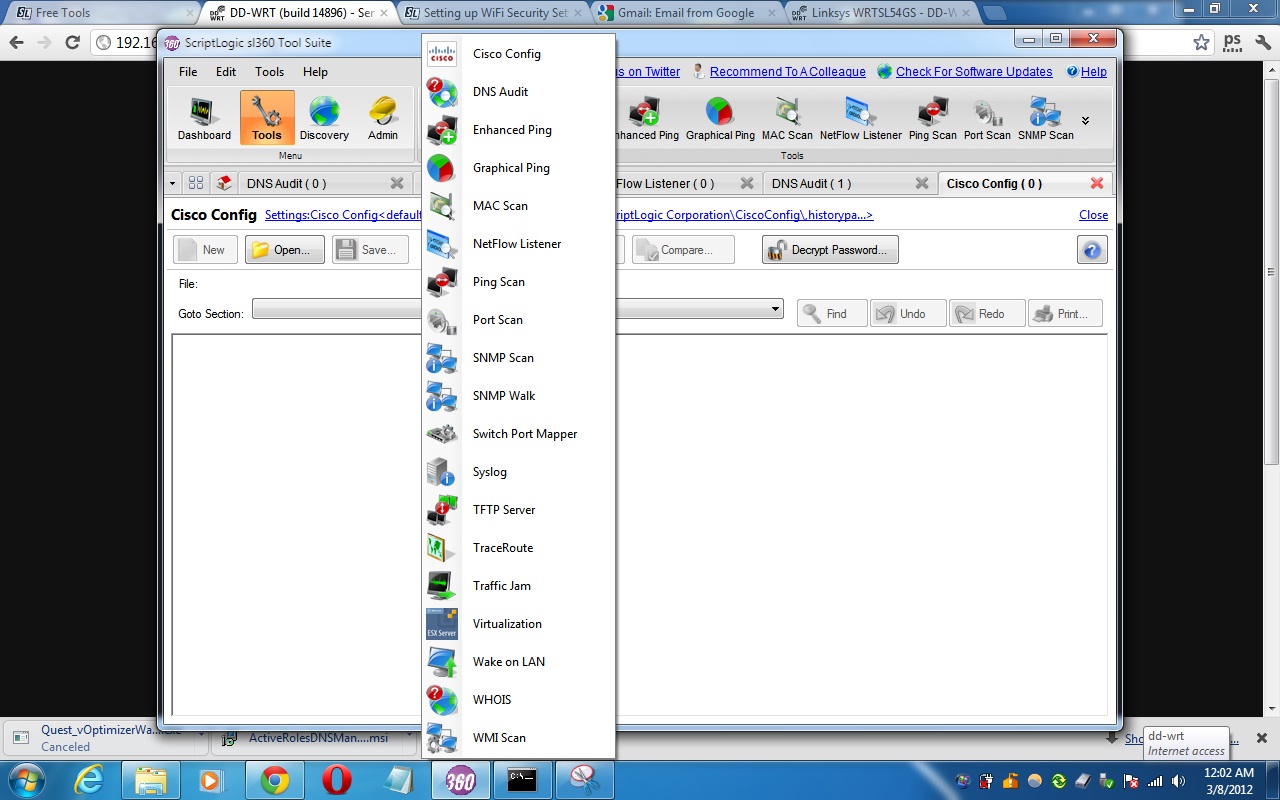Select Syslog from the Tools menu

pos(490,471)
